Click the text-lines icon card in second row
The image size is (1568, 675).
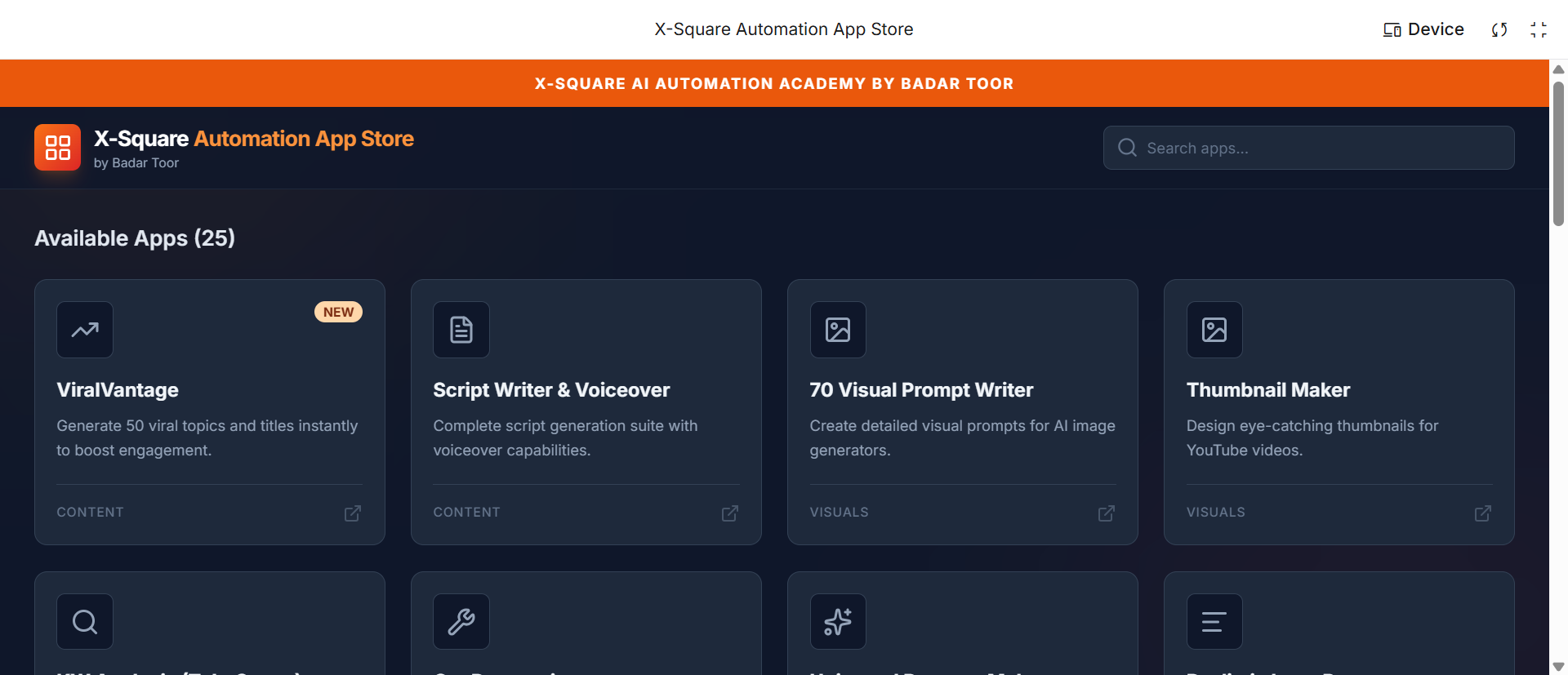click(x=1214, y=622)
